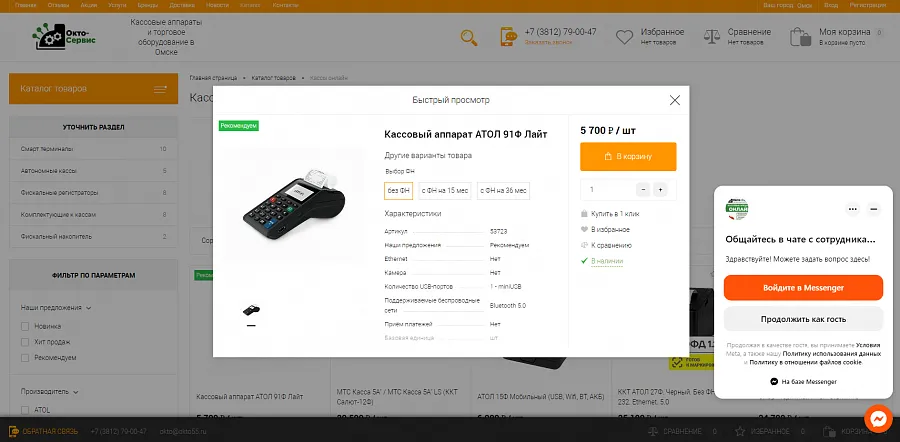The height and width of the screenshot is (442, 900).
Task: Select 'с ФН на 36 мес' variant
Action: [x=503, y=191]
